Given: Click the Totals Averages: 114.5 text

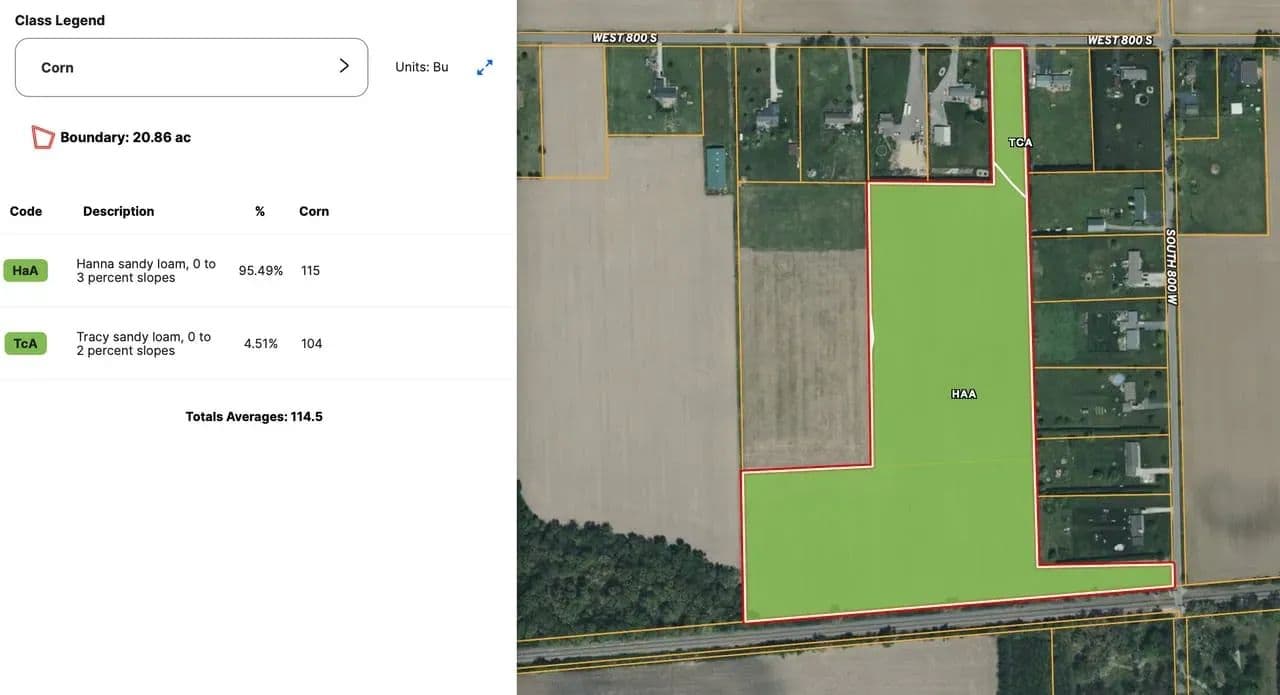Looking at the screenshot, I should coord(254,416).
